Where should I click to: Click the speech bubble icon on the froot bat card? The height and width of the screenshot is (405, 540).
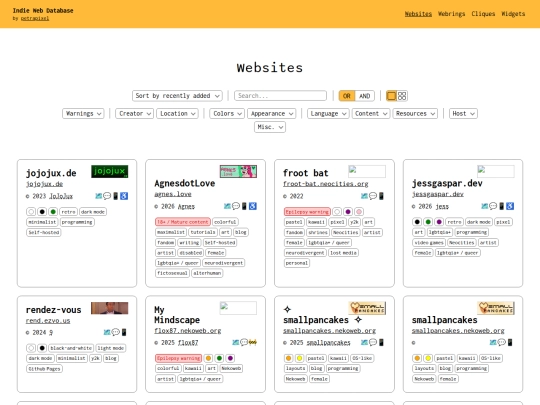373,196
